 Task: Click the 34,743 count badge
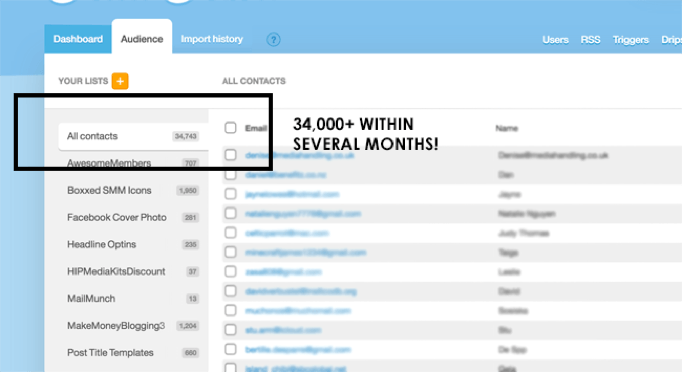click(186, 136)
